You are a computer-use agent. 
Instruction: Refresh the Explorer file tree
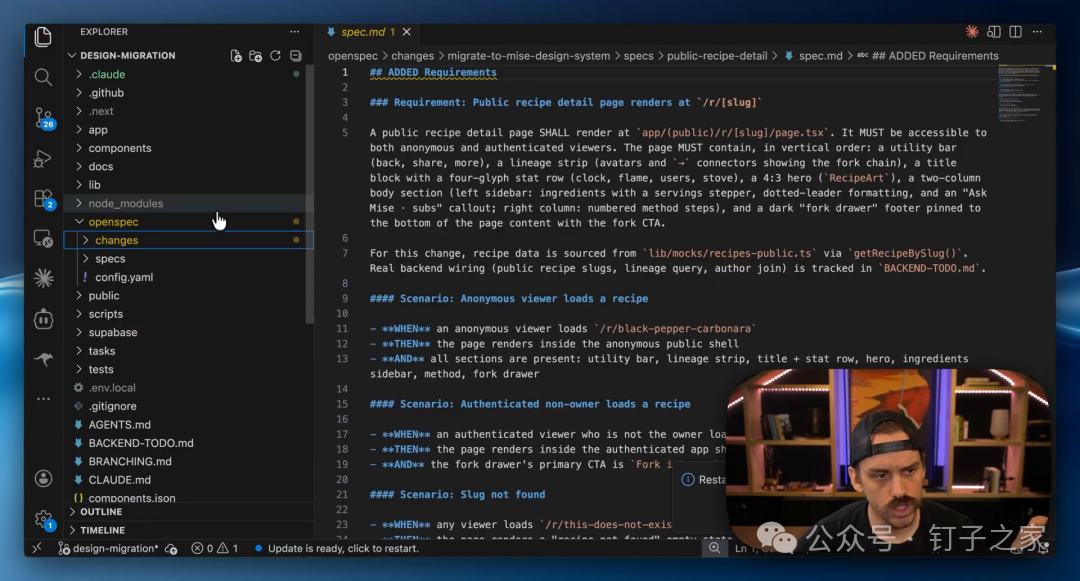click(x=276, y=56)
